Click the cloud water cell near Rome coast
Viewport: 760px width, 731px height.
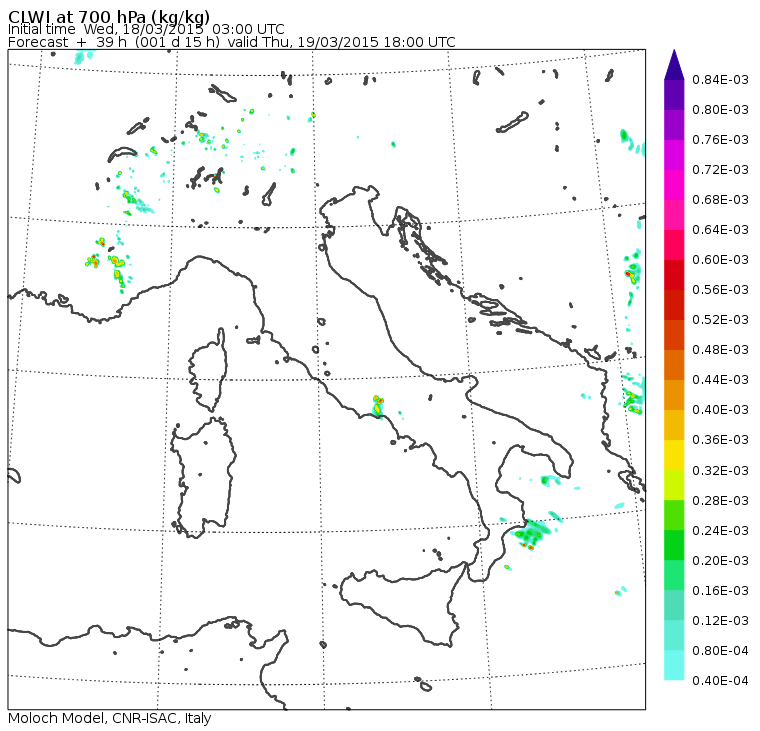[x=378, y=406]
